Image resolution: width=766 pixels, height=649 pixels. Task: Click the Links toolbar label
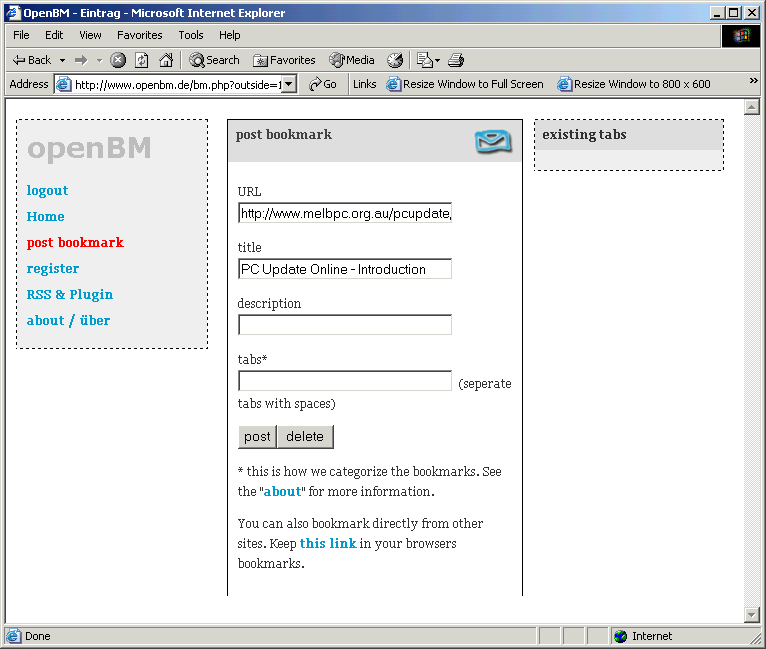364,84
